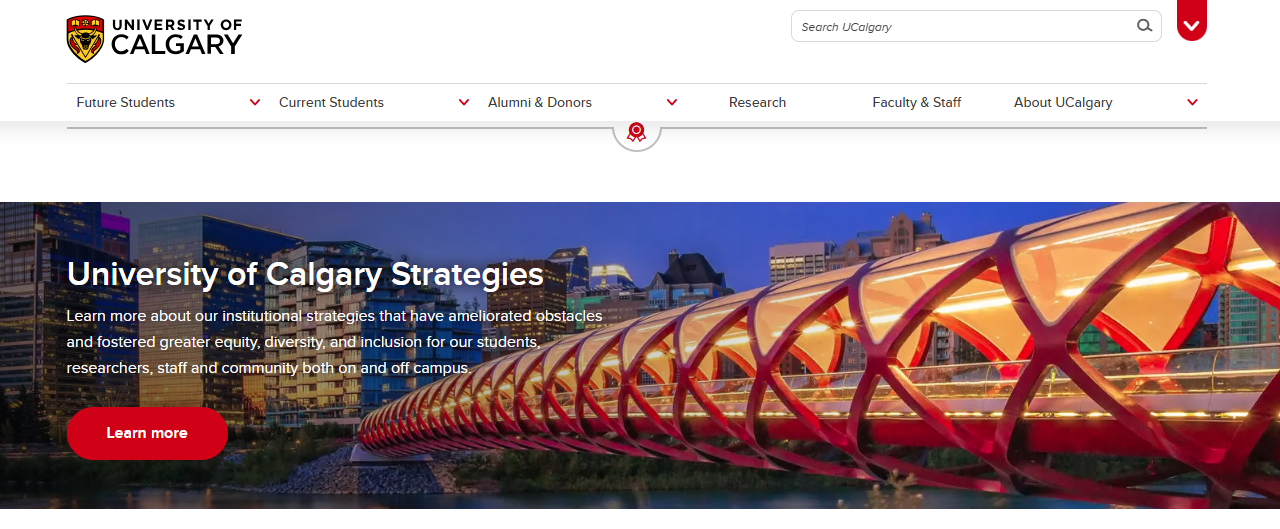The width and height of the screenshot is (1280, 529).
Task: Click the institutional strategies description paragraph
Action: click(335, 342)
